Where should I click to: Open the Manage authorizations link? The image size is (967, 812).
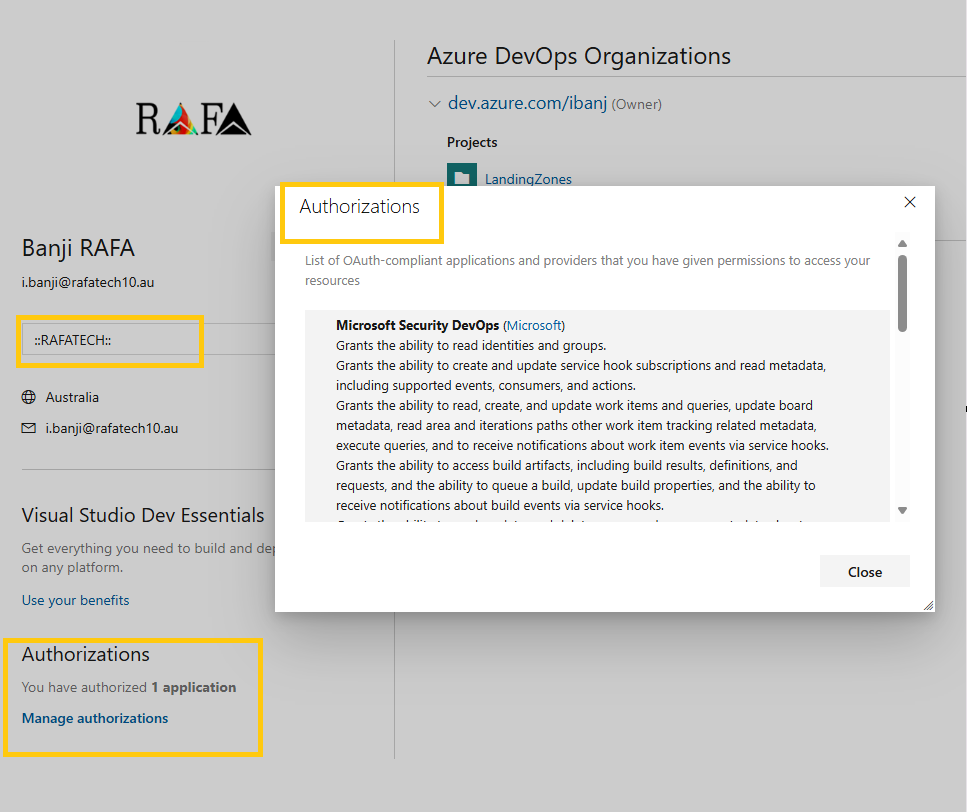[x=94, y=718]
